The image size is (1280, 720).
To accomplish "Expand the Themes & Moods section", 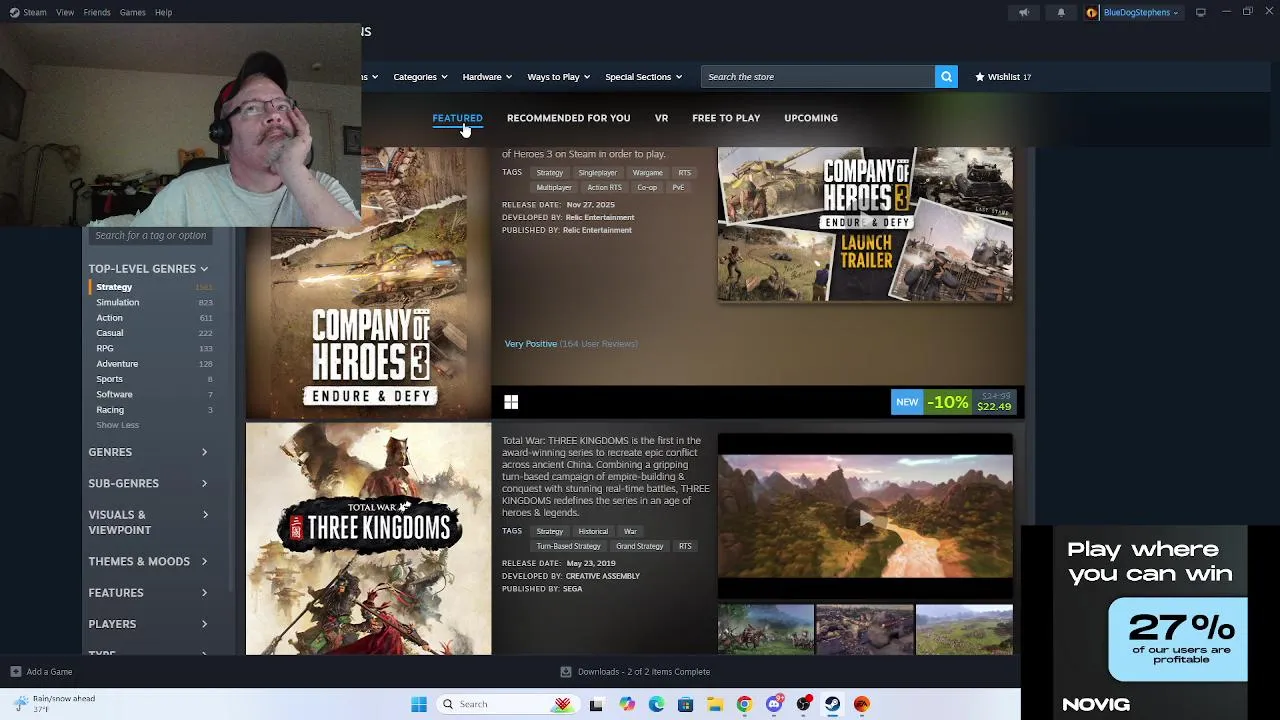I will [x=148, y=561].
